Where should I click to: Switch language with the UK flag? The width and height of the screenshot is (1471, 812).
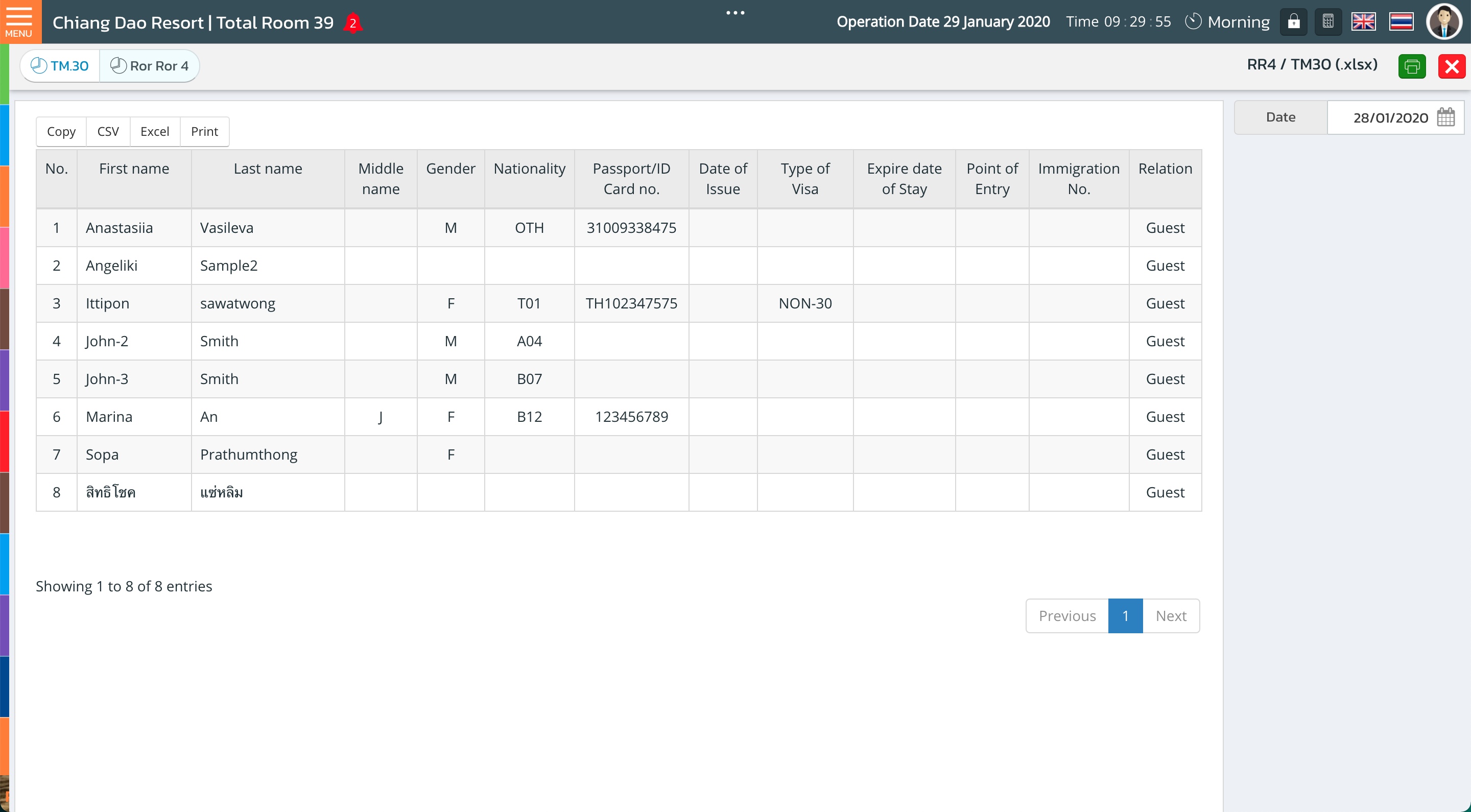click(x=1363, y=22)
